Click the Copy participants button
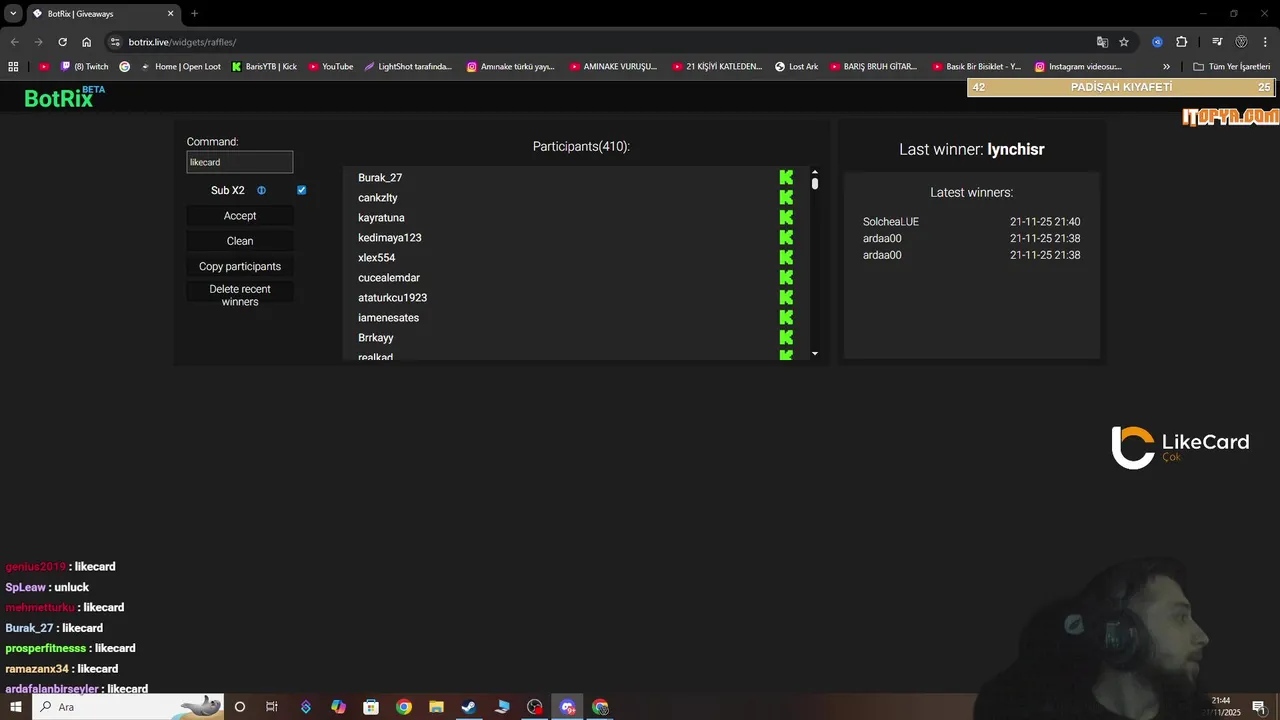Viewport: 1280px width, 720px height. pos(240,267)
